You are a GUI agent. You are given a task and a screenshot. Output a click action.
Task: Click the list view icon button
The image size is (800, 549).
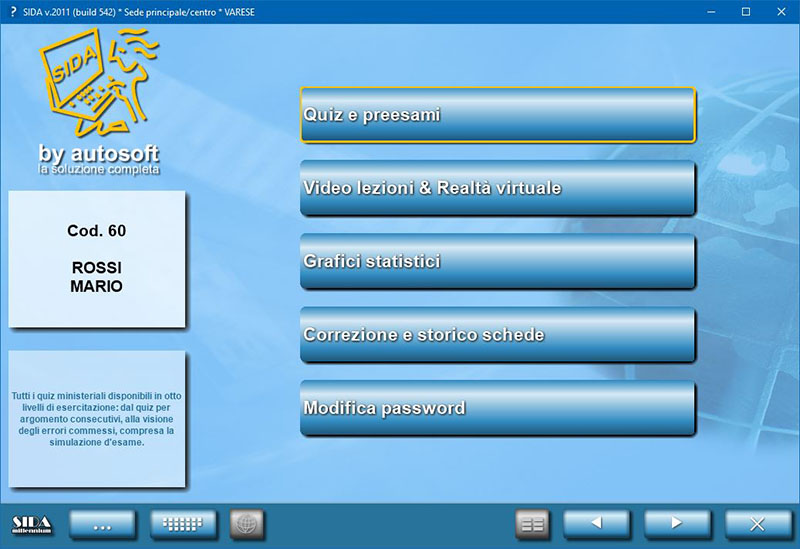tap(533, 524)
